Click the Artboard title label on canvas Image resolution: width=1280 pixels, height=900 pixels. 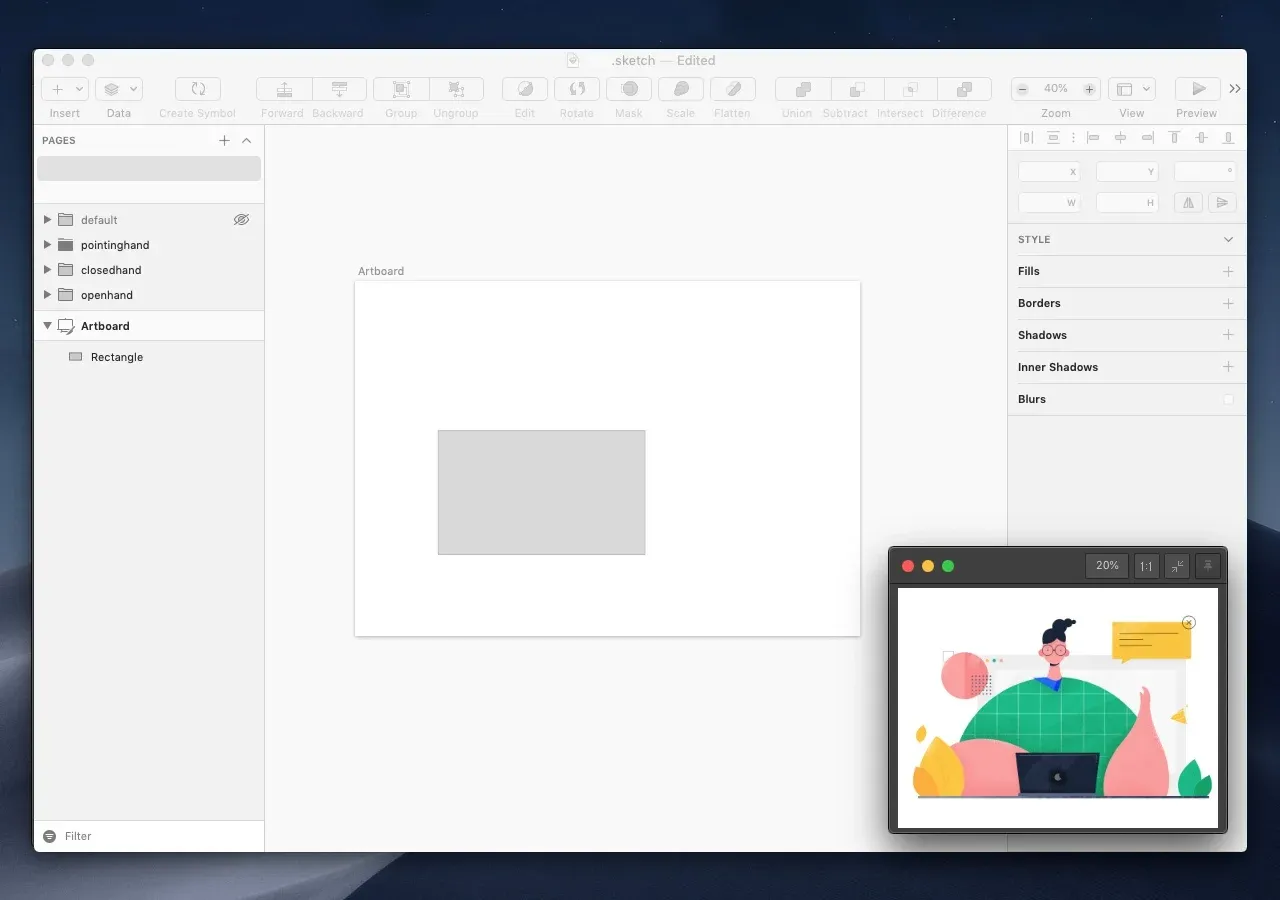[381, 271]
